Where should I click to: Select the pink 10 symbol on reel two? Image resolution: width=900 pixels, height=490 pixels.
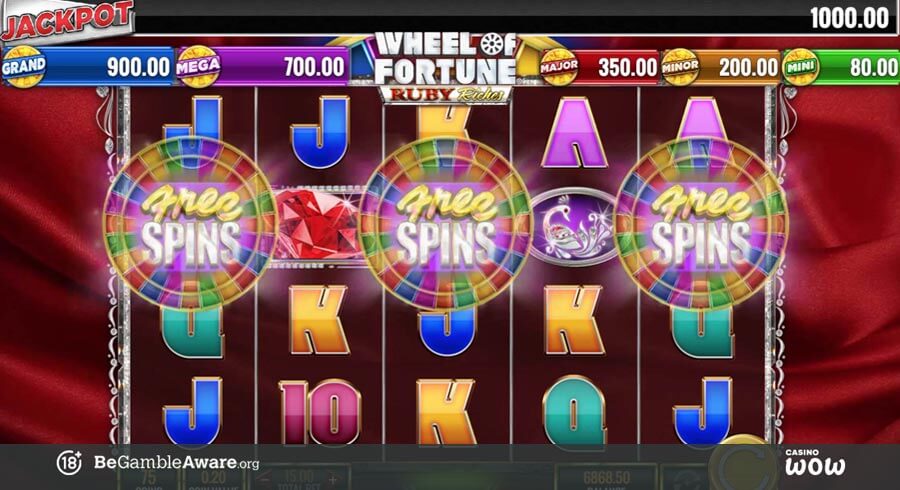(320, 411)
